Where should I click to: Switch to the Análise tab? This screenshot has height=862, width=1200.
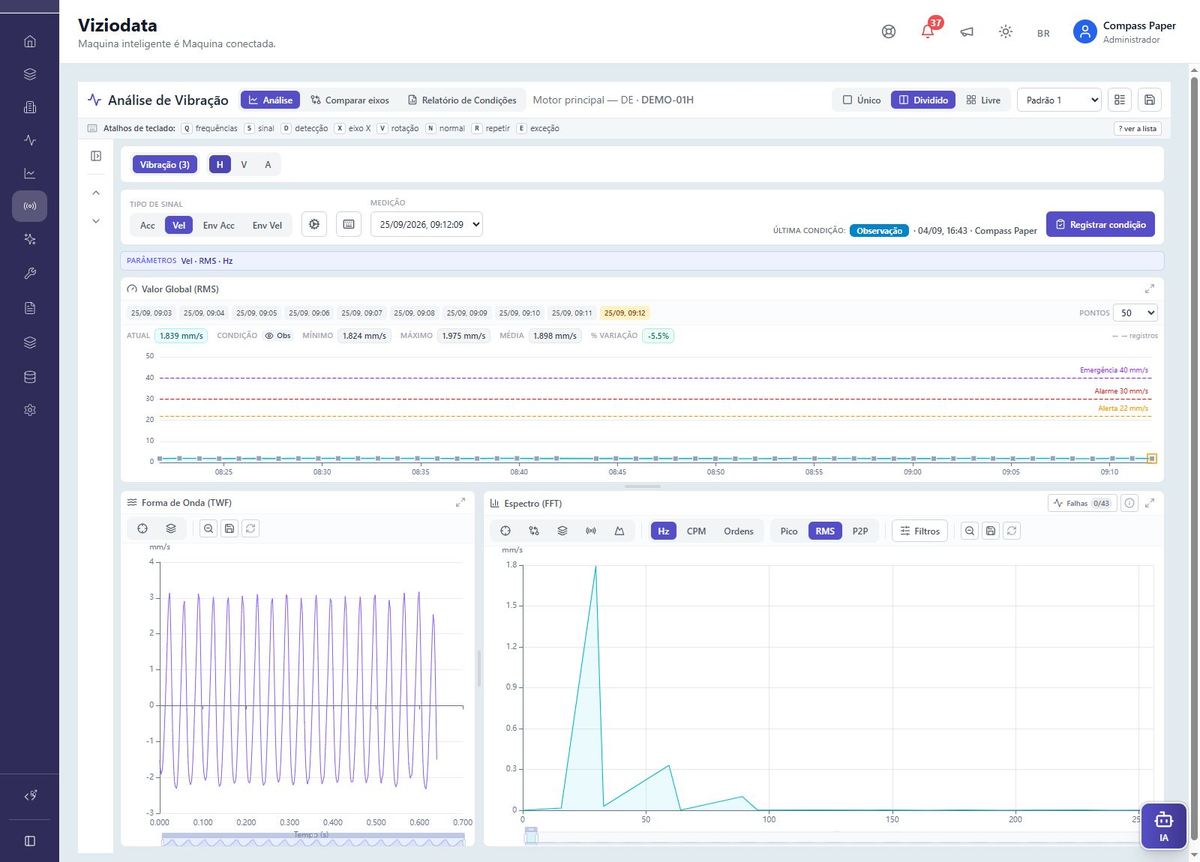pyautogui.click(x=271, y=100)
